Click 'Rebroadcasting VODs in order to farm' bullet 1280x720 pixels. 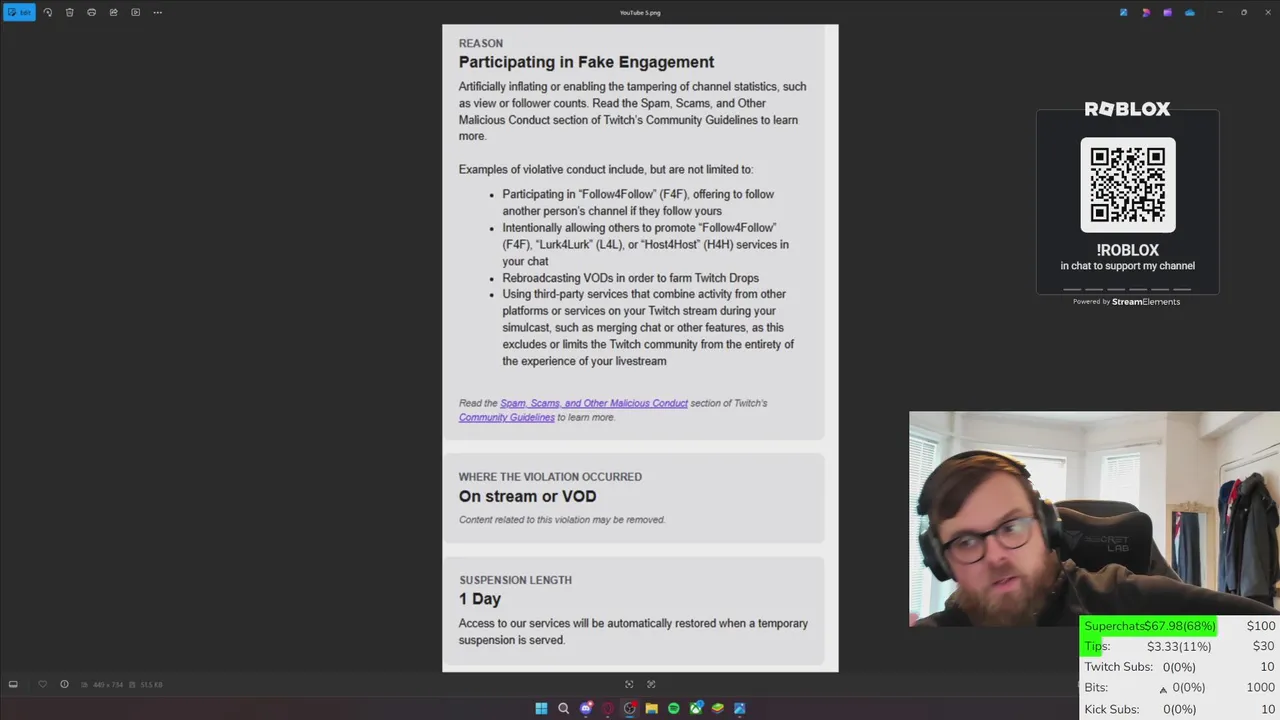point(631,278)
